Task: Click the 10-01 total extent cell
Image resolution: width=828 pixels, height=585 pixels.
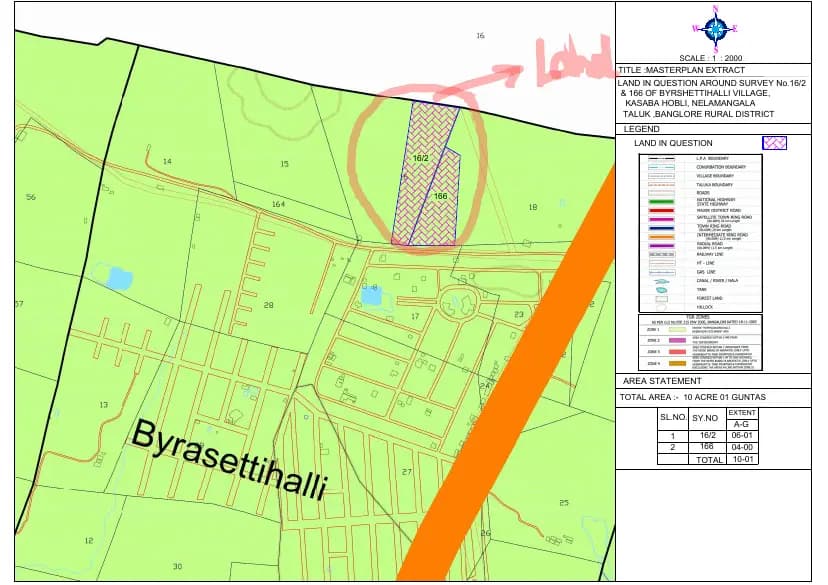Action: pyautogui.click(x=743, y=459)
